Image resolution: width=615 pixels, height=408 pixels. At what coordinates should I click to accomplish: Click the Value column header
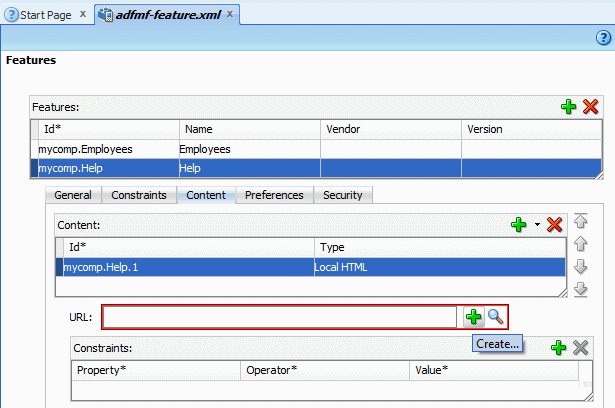click(x=494, y=370)
